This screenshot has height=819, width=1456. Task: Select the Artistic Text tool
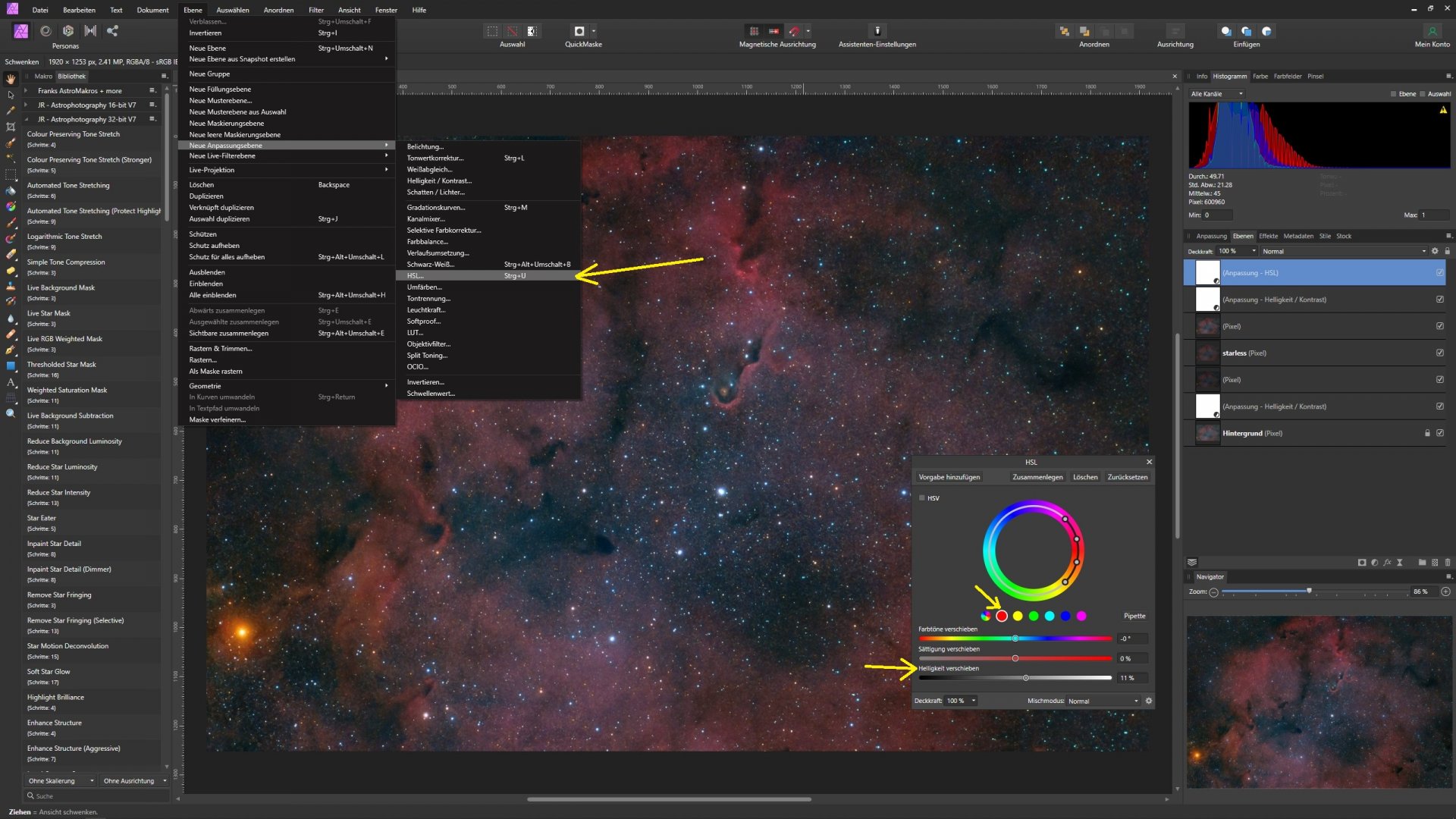click(x=11, y=381)
